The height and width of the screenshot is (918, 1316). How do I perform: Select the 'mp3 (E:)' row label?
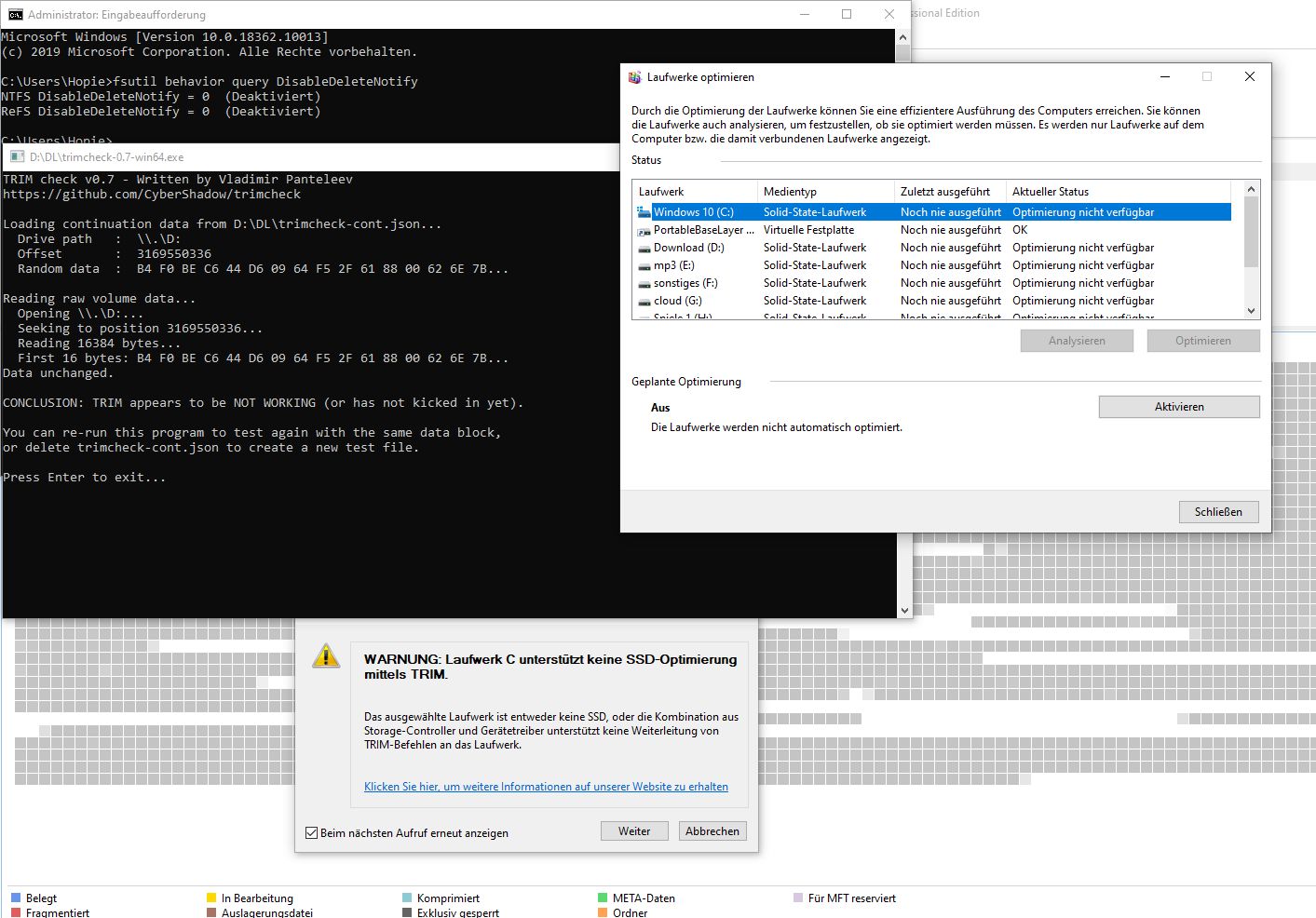674,265
